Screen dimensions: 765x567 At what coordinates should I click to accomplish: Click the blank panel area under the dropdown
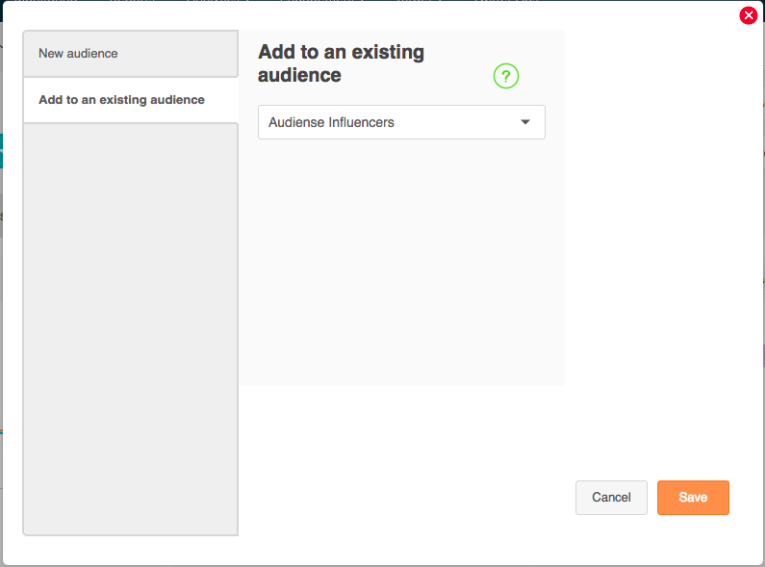pyautogui.click(x=402, y=261)
